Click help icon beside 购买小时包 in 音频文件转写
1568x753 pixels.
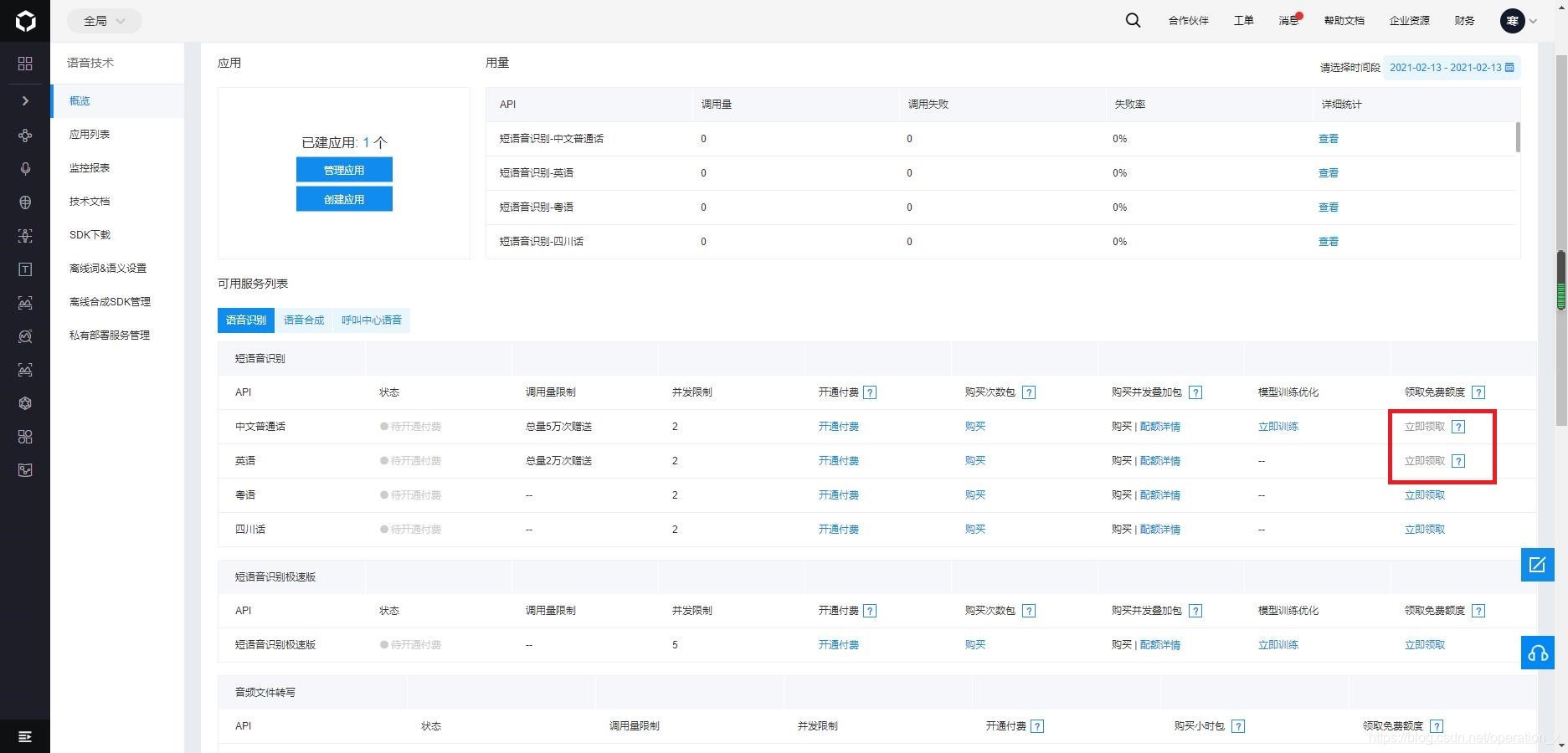pyautogui.click(x=1238, y=726)
